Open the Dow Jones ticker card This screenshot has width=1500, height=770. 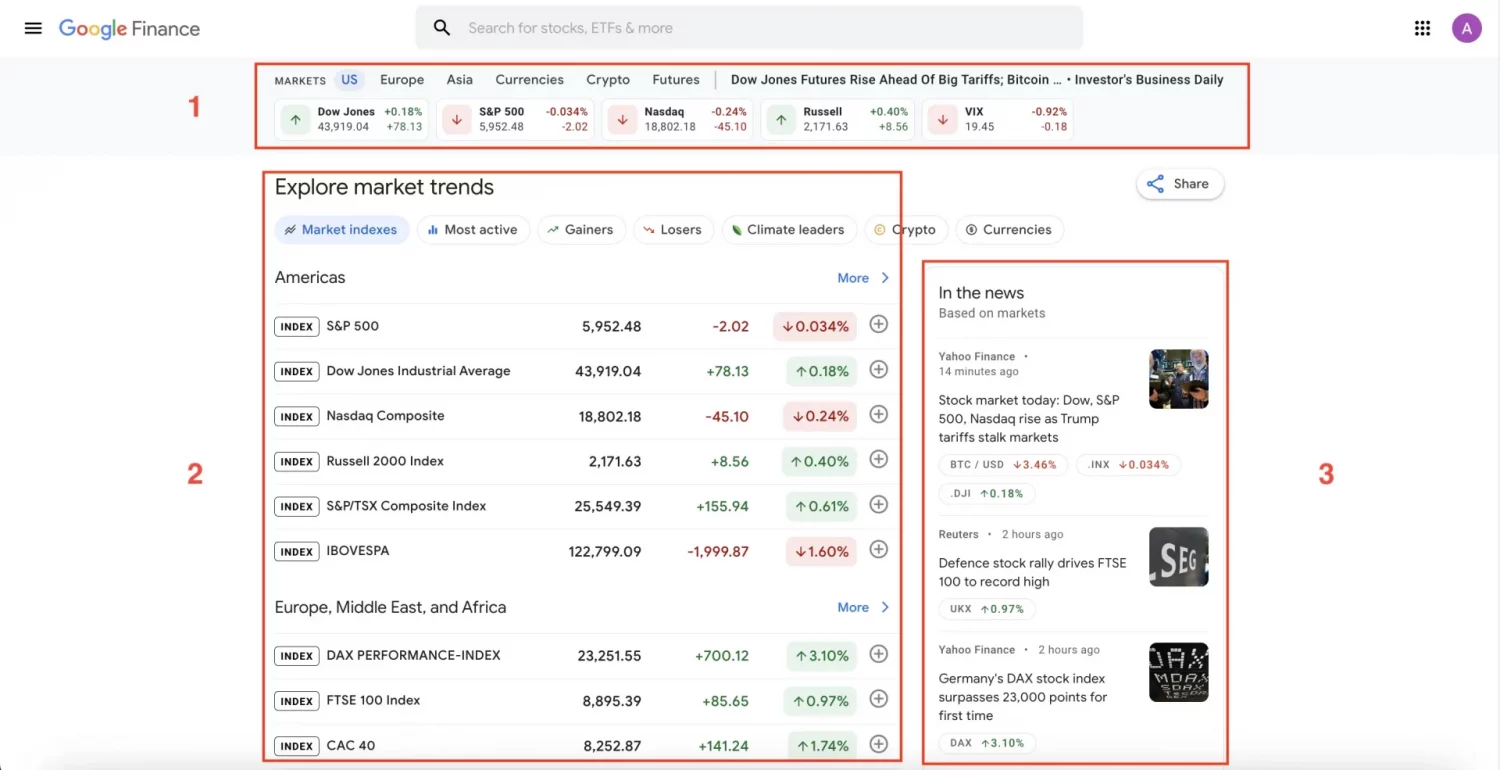(x=352, y=119)
